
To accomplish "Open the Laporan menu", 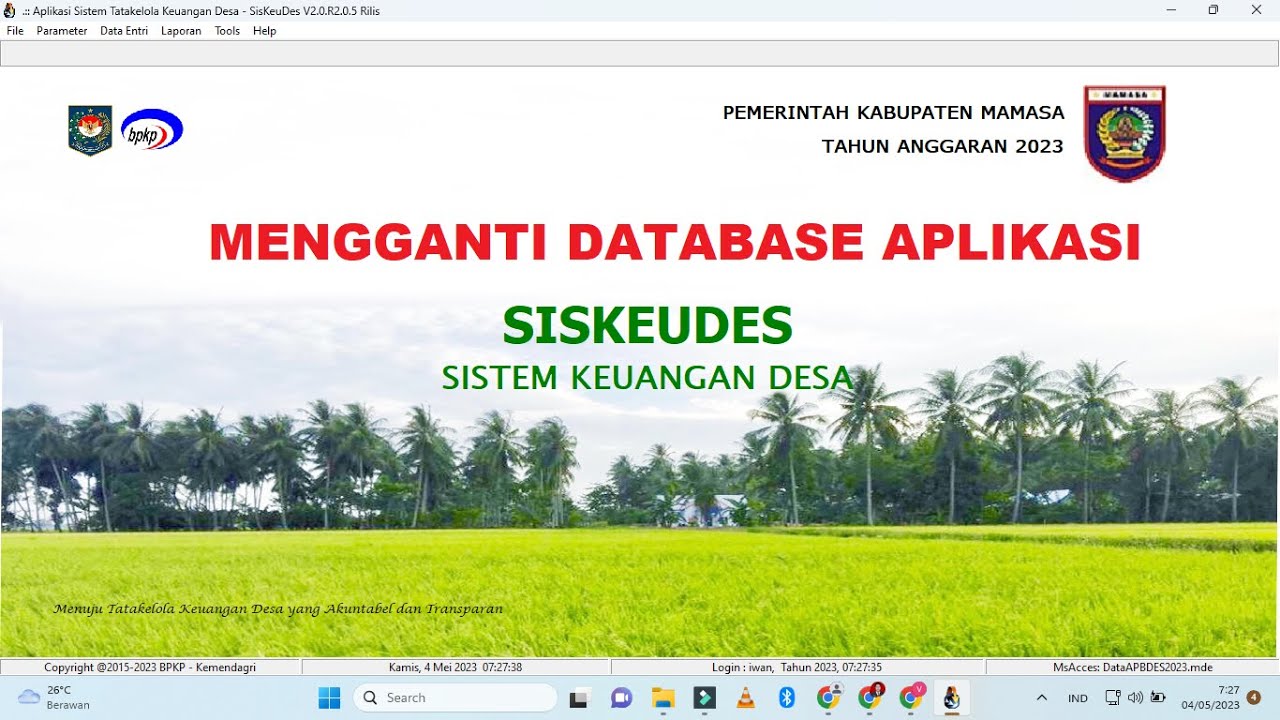I will 181,31.
